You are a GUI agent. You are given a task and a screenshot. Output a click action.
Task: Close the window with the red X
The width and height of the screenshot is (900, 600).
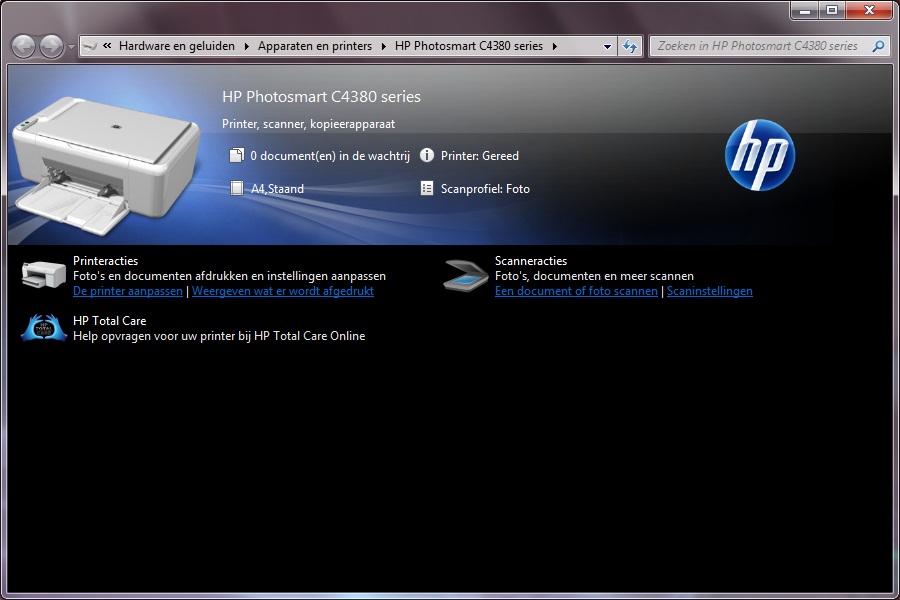pyautogui.click(x=869, y=10)
